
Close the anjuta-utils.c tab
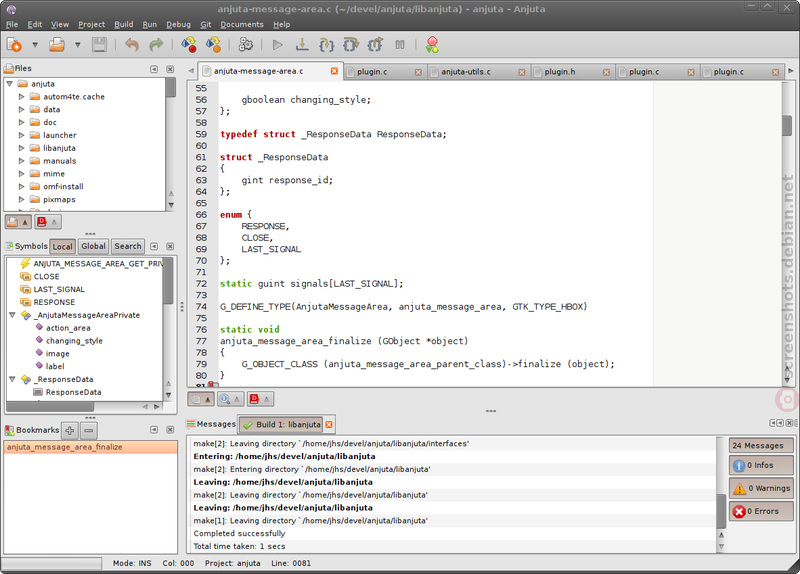(x=521, y=72)
